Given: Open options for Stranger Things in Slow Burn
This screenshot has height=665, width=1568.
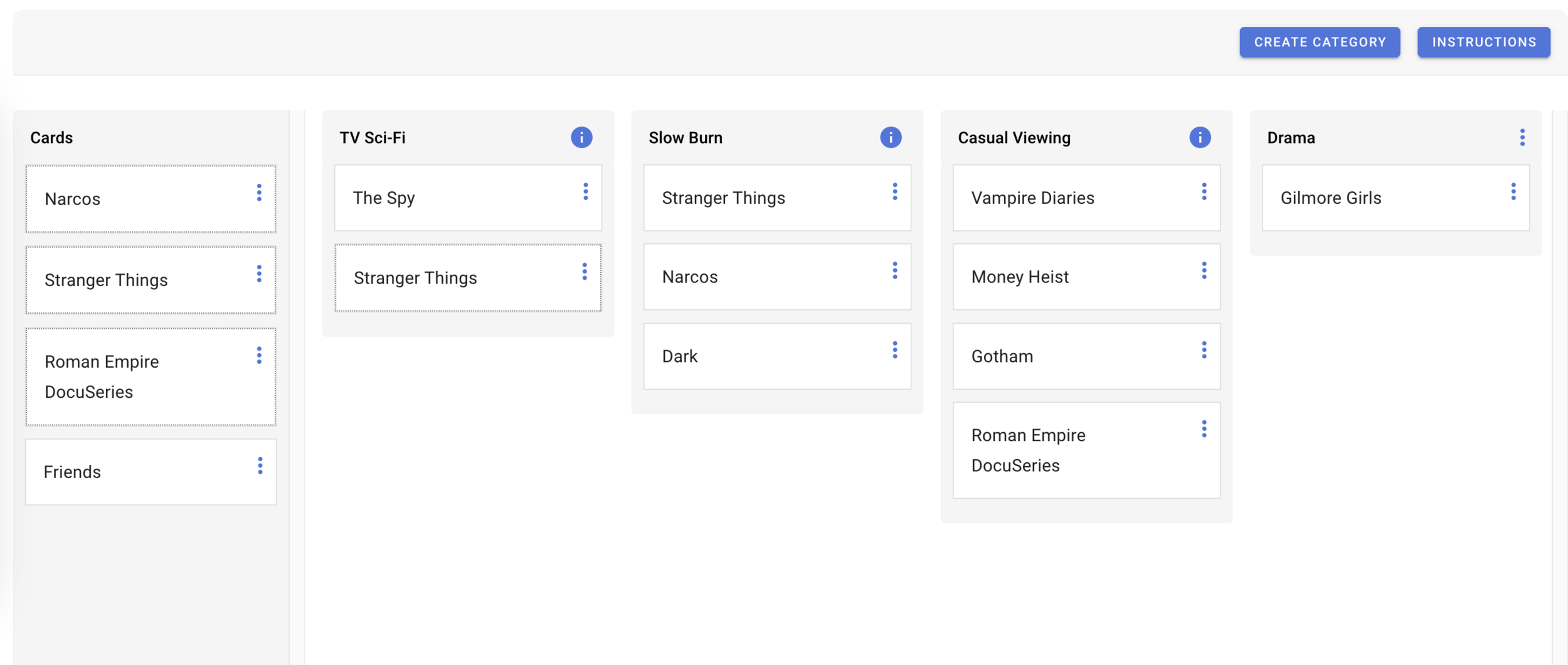Looking at the screenshot, I should (x=895, y=191).
